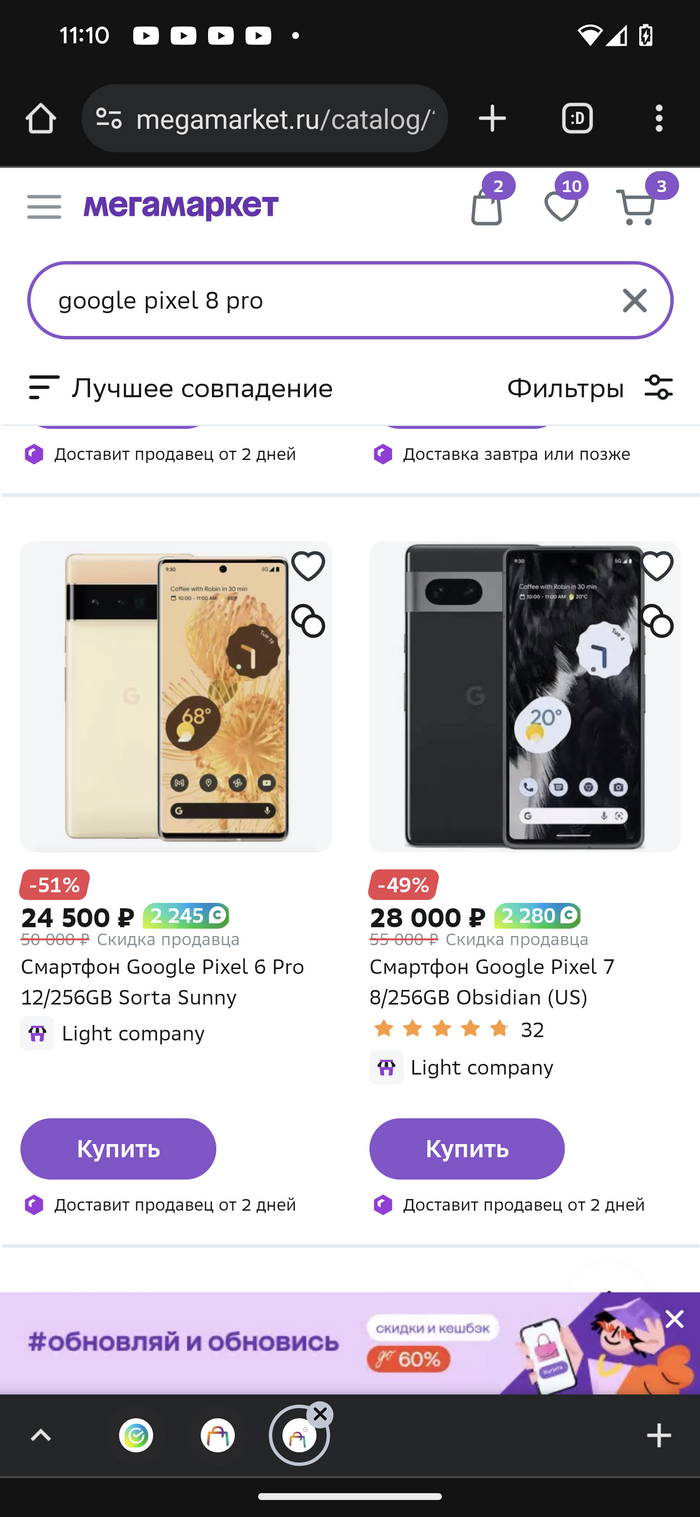Open a new browser tab

click(x=492, y=119)
